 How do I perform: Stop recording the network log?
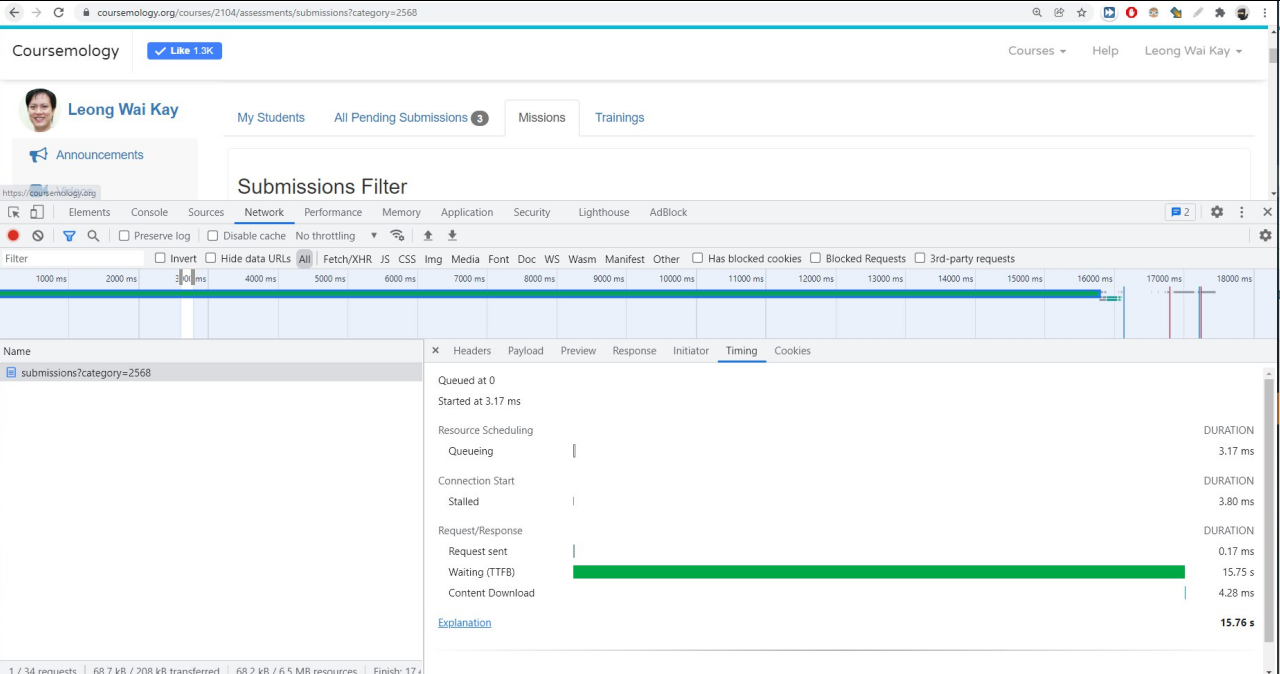[x=12, y=235]
